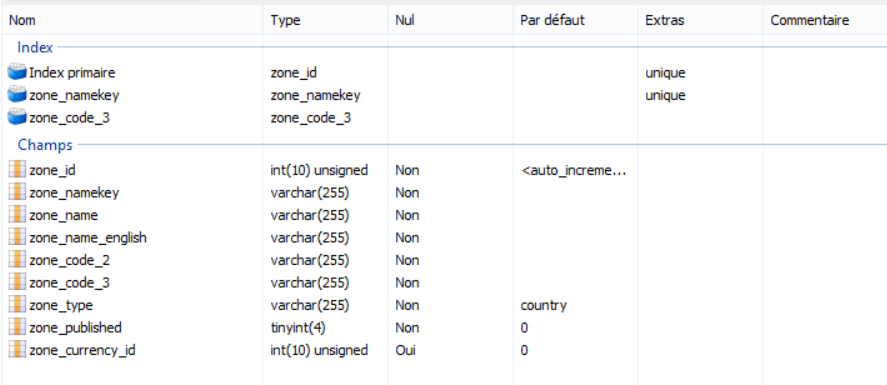The height and width of the screenshot is (385, 887).
Task: Click the Extras column header
Action: tap(700, 20)
